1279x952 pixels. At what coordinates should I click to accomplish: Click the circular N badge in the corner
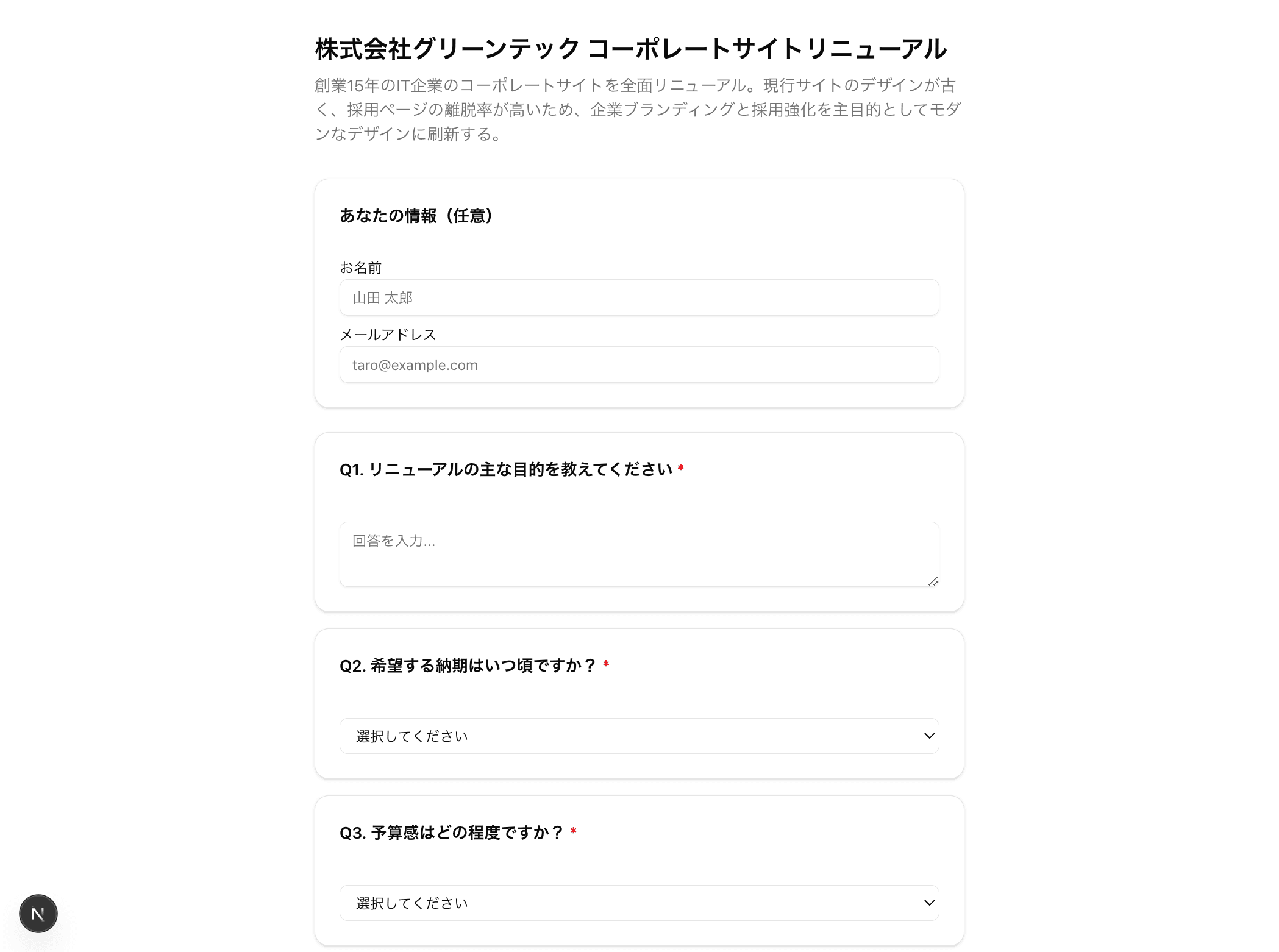[38, 913]
